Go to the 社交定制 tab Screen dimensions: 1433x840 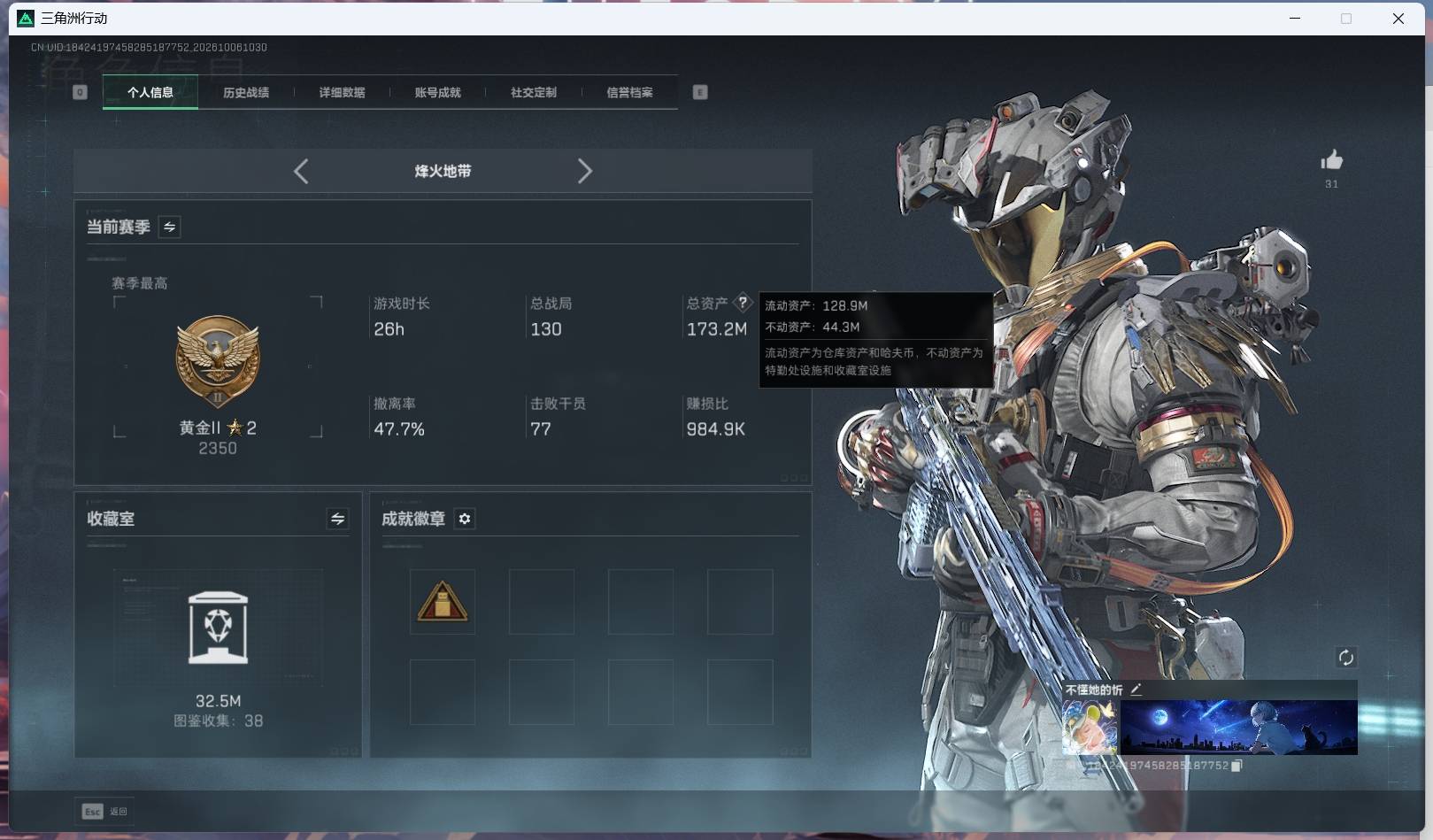coord(534,92)
